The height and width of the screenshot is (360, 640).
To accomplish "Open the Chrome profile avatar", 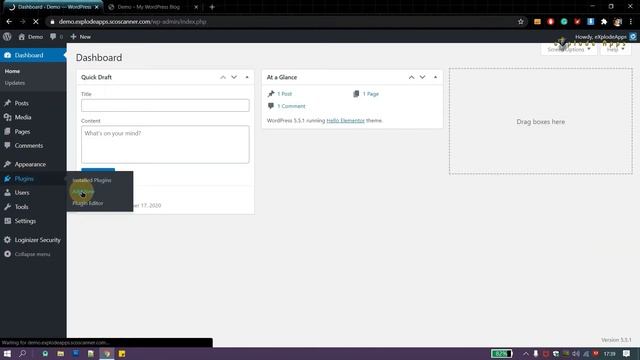I will click(618, 22).
